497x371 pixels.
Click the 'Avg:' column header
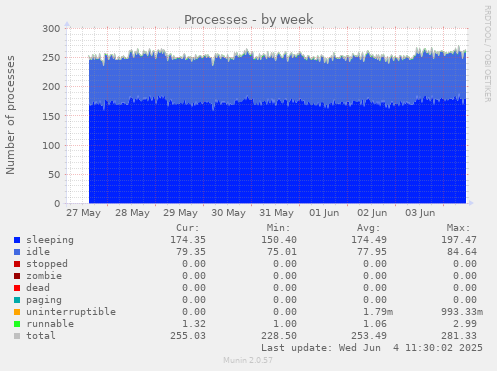point(368,228)
